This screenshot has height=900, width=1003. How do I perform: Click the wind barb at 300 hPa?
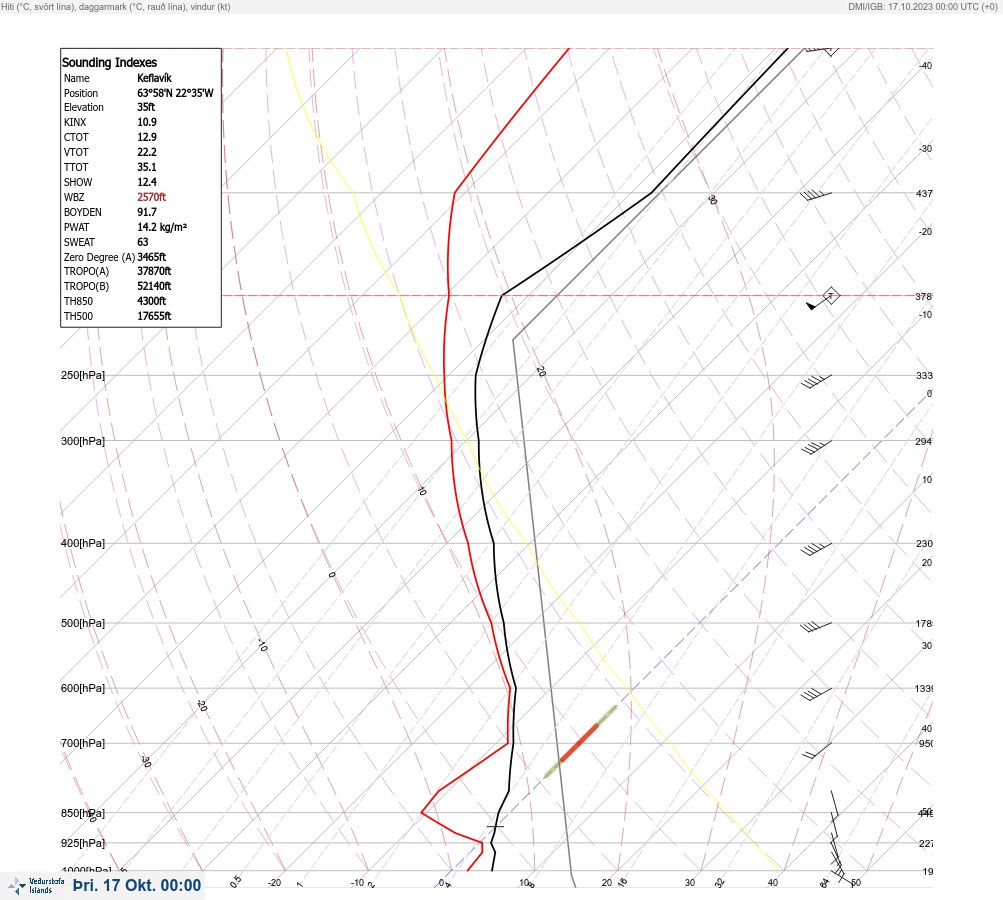coord(816,447)
